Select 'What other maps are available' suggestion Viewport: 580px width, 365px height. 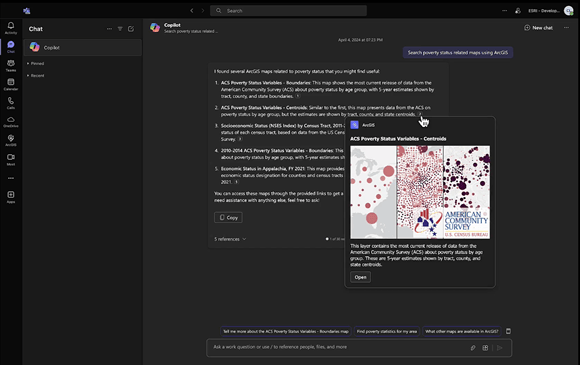coord(462,331)
